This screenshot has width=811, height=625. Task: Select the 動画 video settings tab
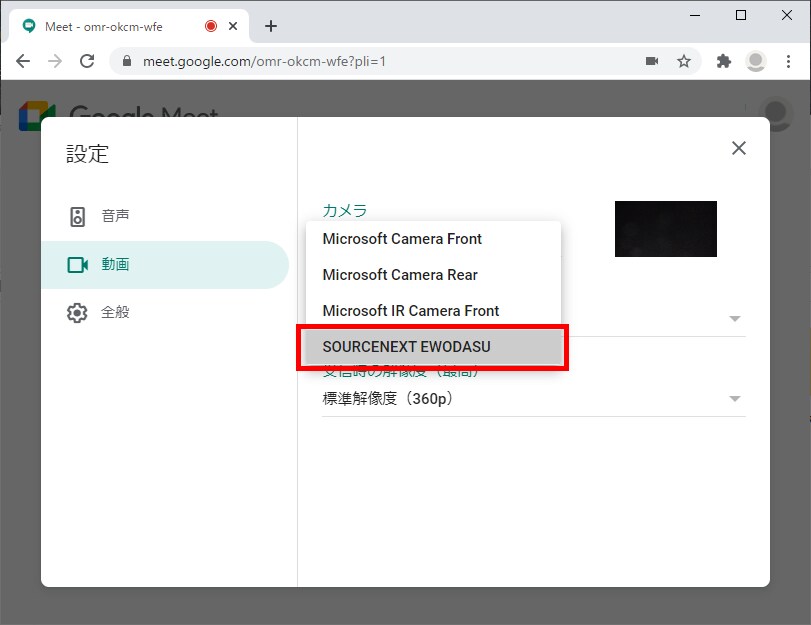[164, 264]
